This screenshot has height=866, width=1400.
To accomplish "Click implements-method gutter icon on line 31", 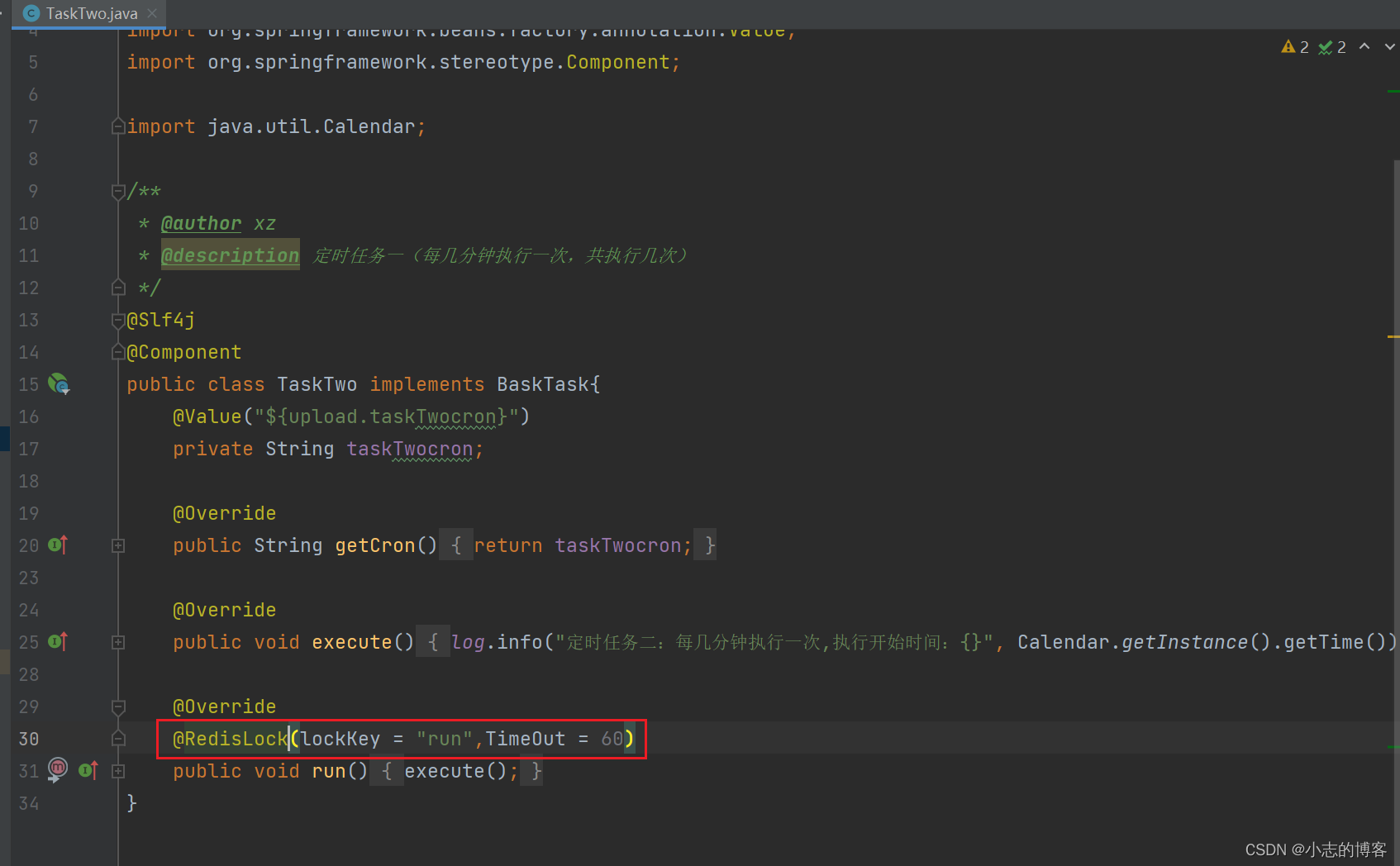I will (x=88, y=770).
